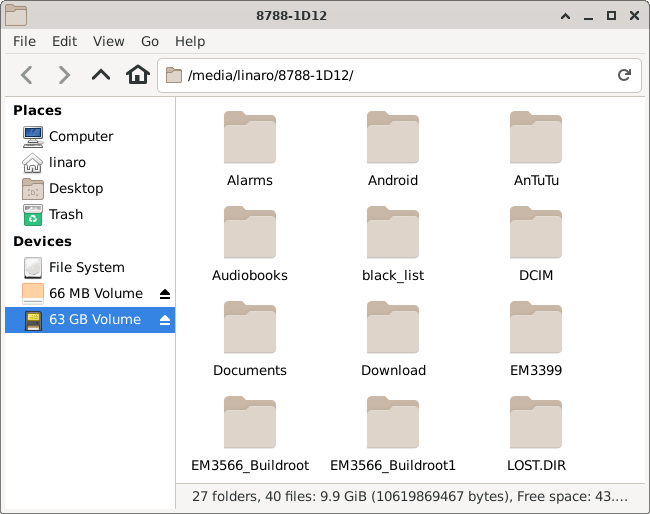Open the File menu

click(x=24, y=41)
